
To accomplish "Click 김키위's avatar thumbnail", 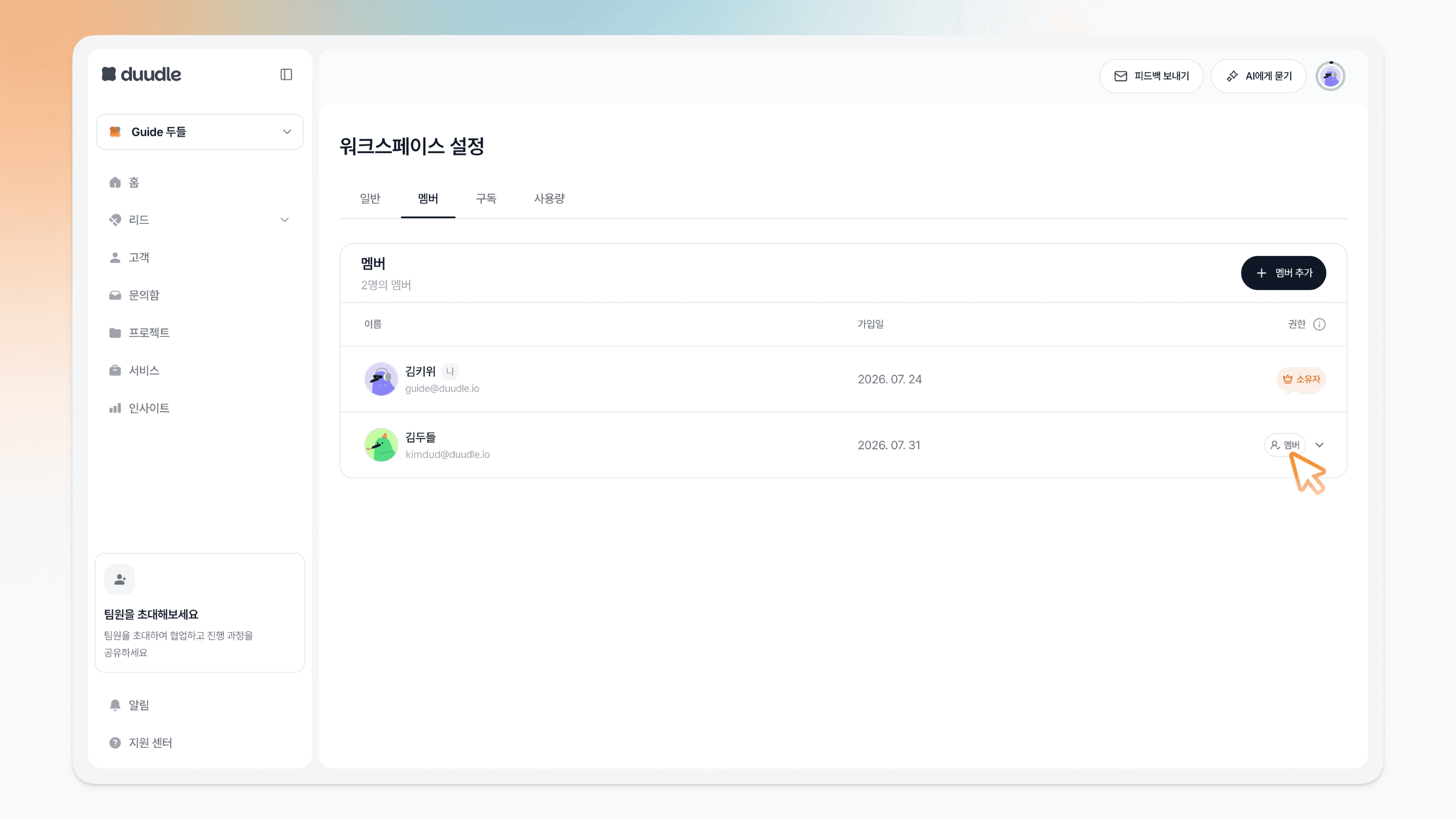I will (381, 379).
